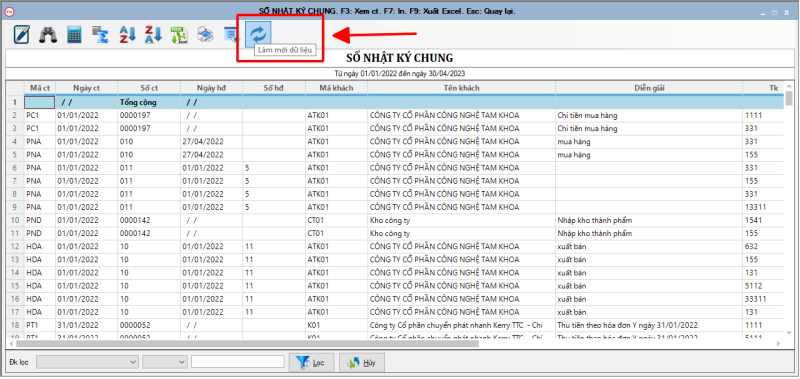
Task: Click the Mã ct column header
Action: 40,88
